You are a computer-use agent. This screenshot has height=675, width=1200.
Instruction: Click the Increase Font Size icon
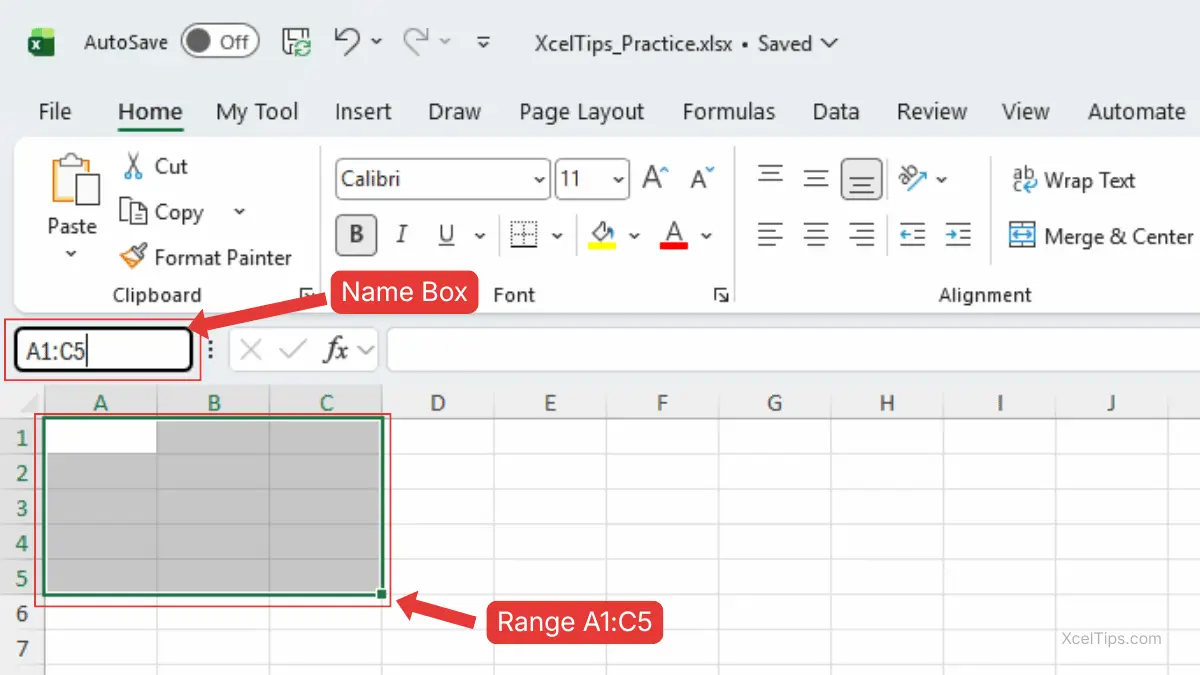click(x=655, y=179)
